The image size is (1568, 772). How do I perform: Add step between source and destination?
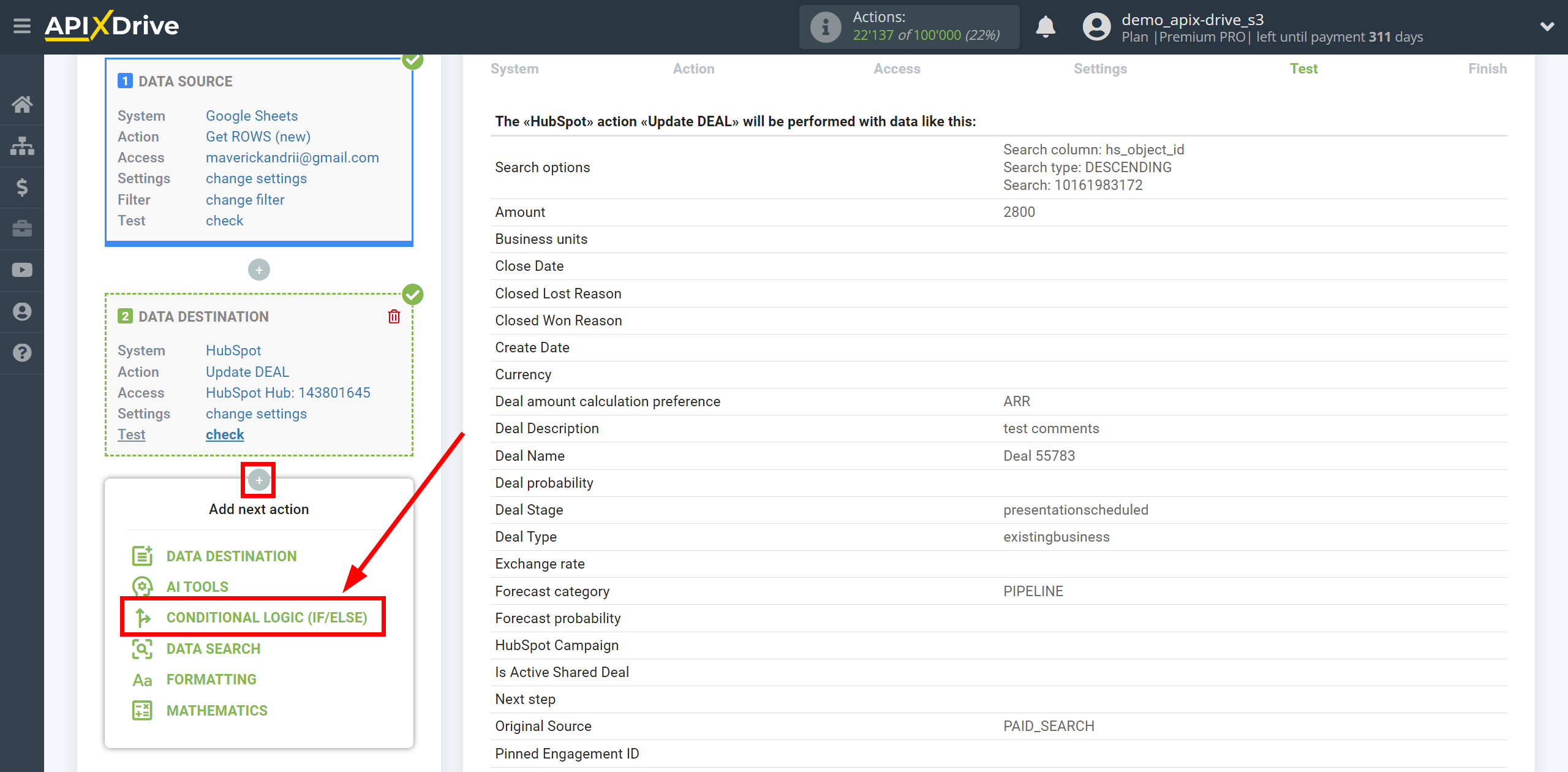259,270
